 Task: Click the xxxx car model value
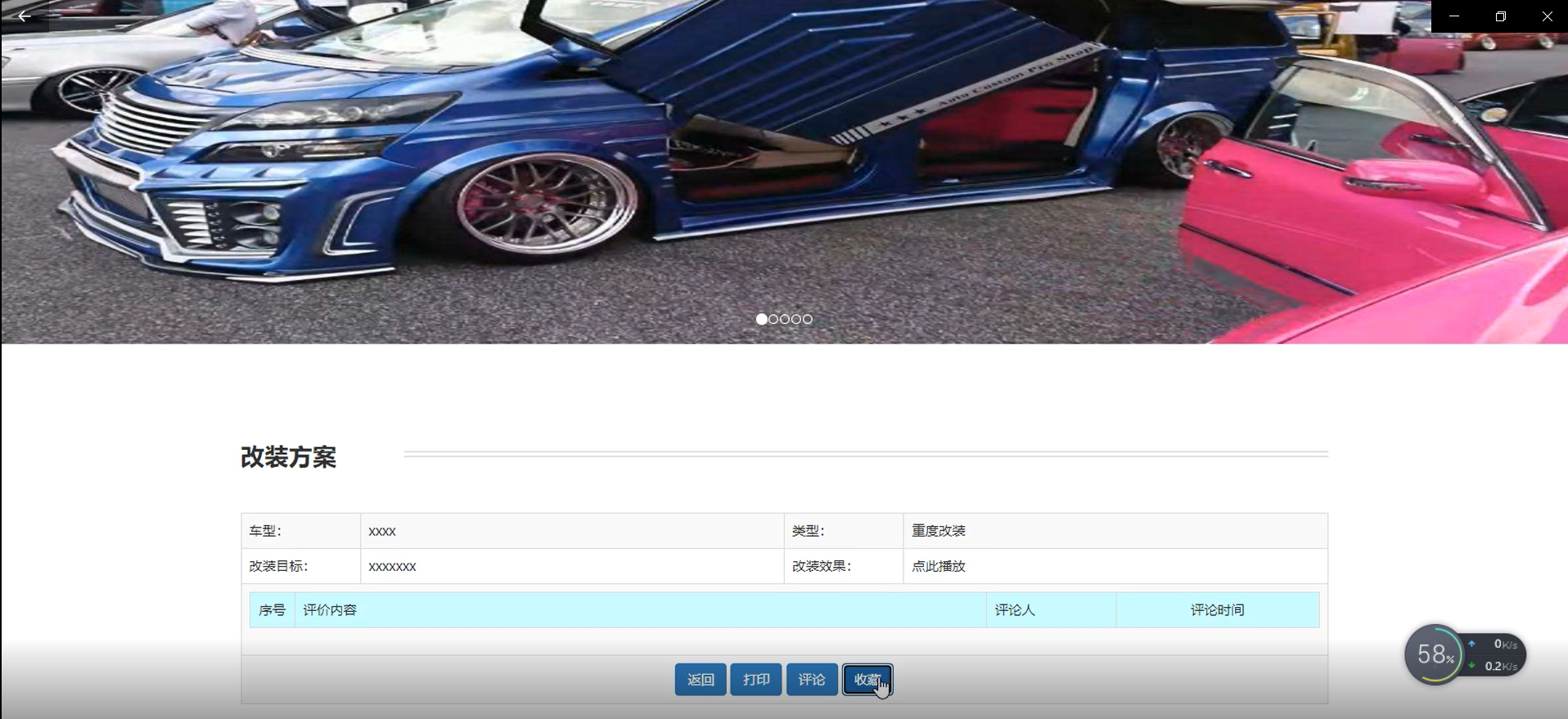point(382,531)
